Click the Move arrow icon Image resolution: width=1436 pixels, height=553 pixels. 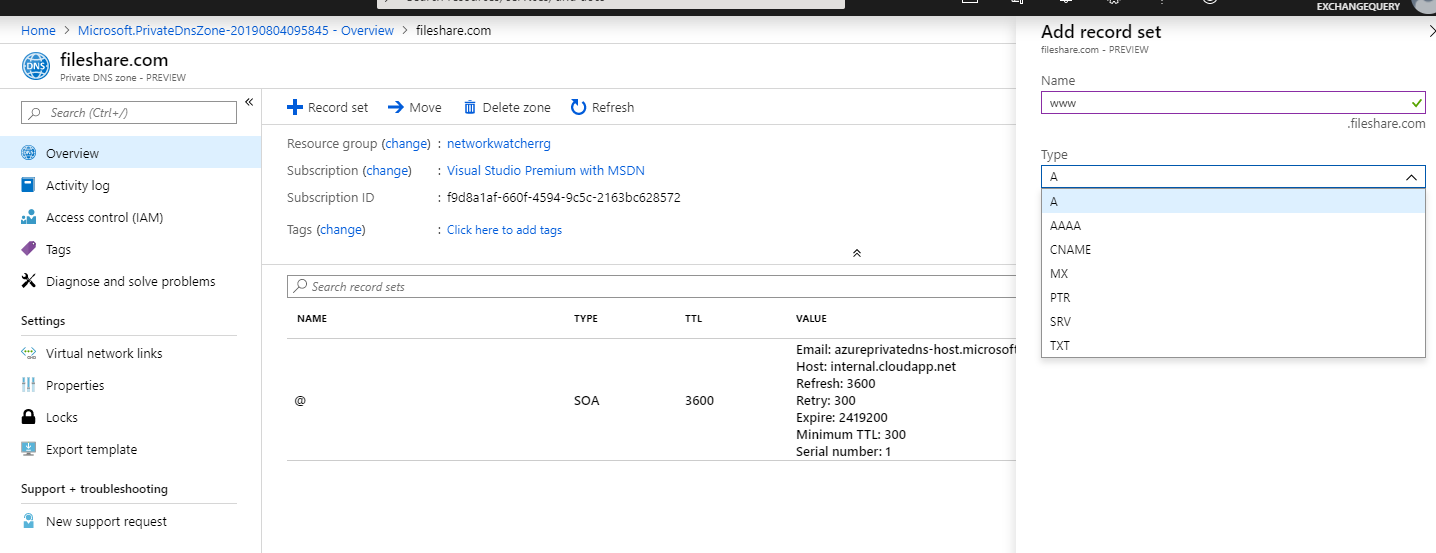pyautogui.click(x=396, y=107)
